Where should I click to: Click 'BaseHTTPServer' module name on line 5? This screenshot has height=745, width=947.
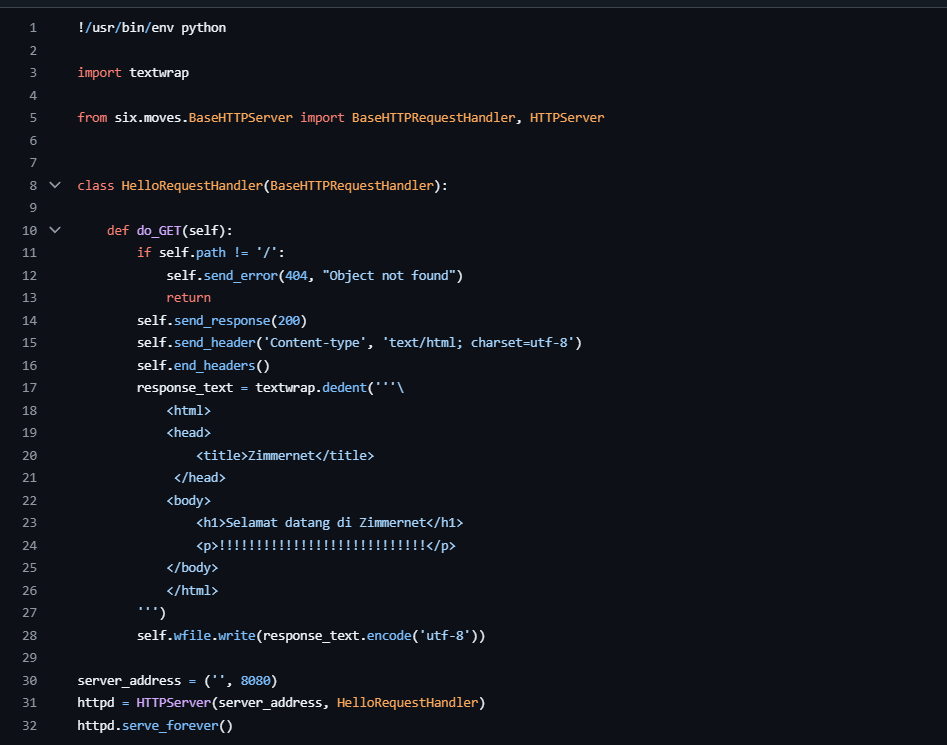[x=240, y=118]
